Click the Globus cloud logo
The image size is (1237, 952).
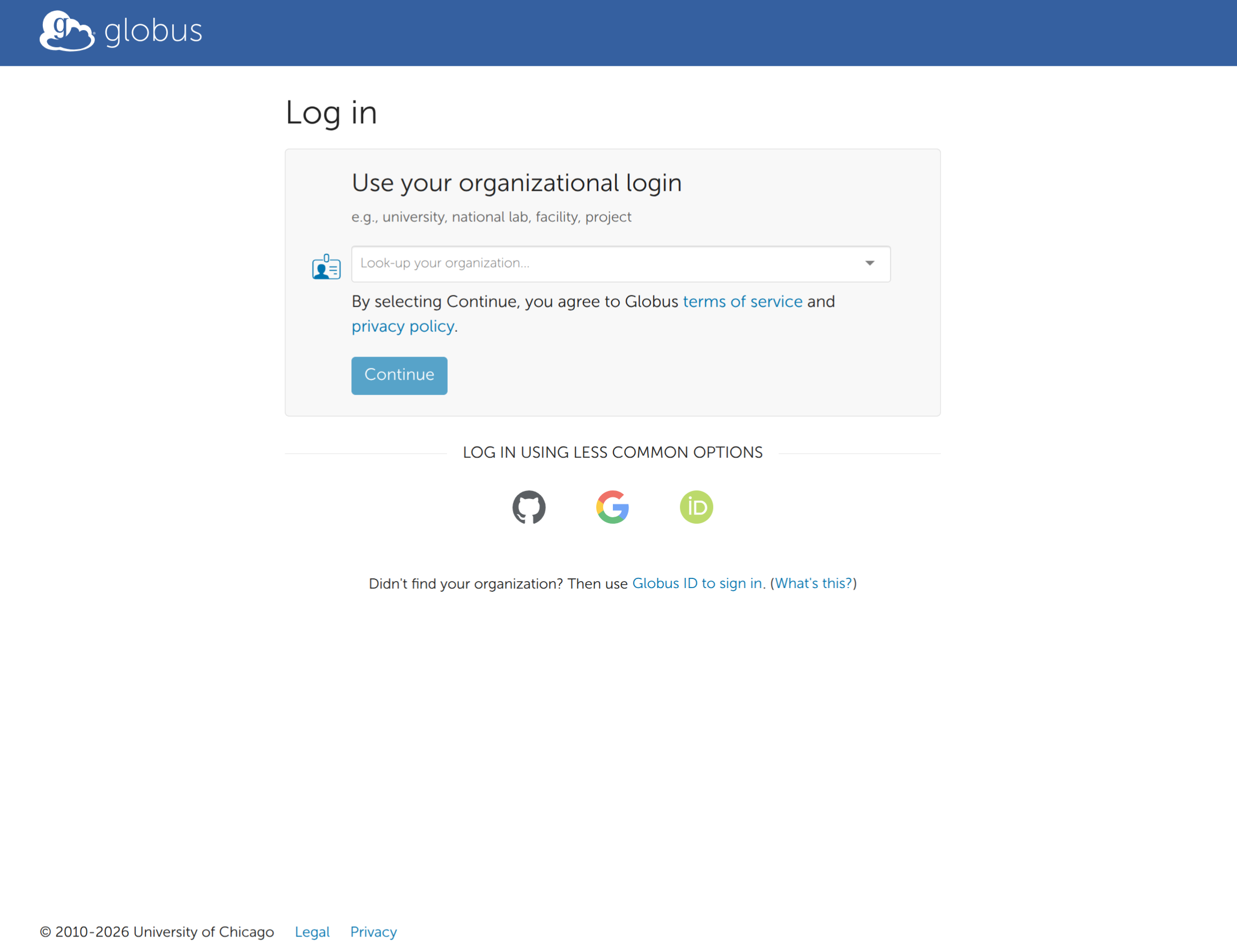tap(67, 31)
